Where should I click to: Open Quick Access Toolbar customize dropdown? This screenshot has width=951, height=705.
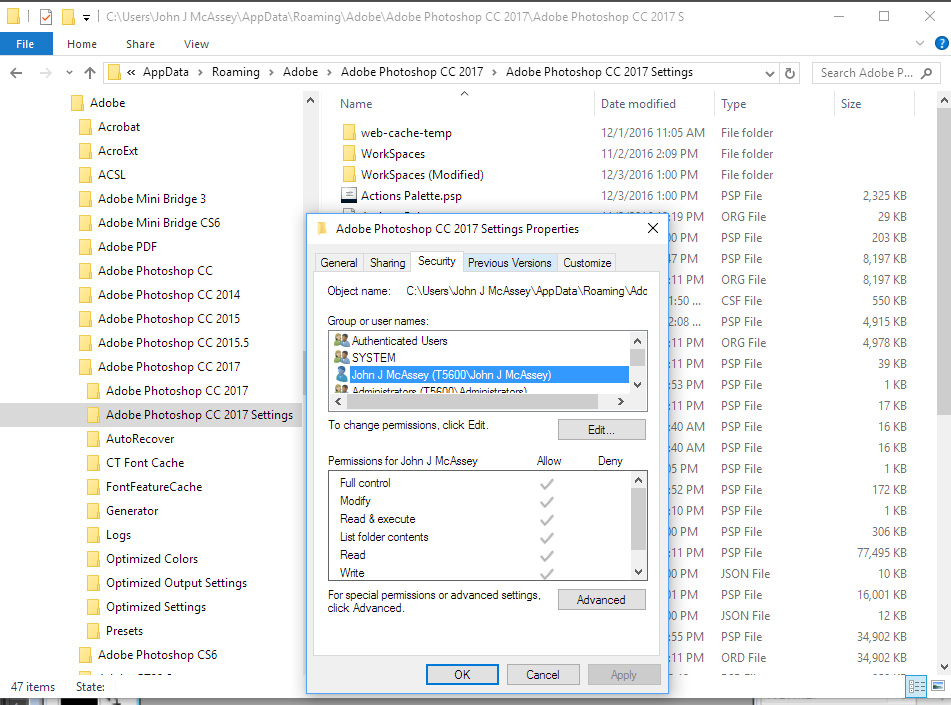point(87,18)
